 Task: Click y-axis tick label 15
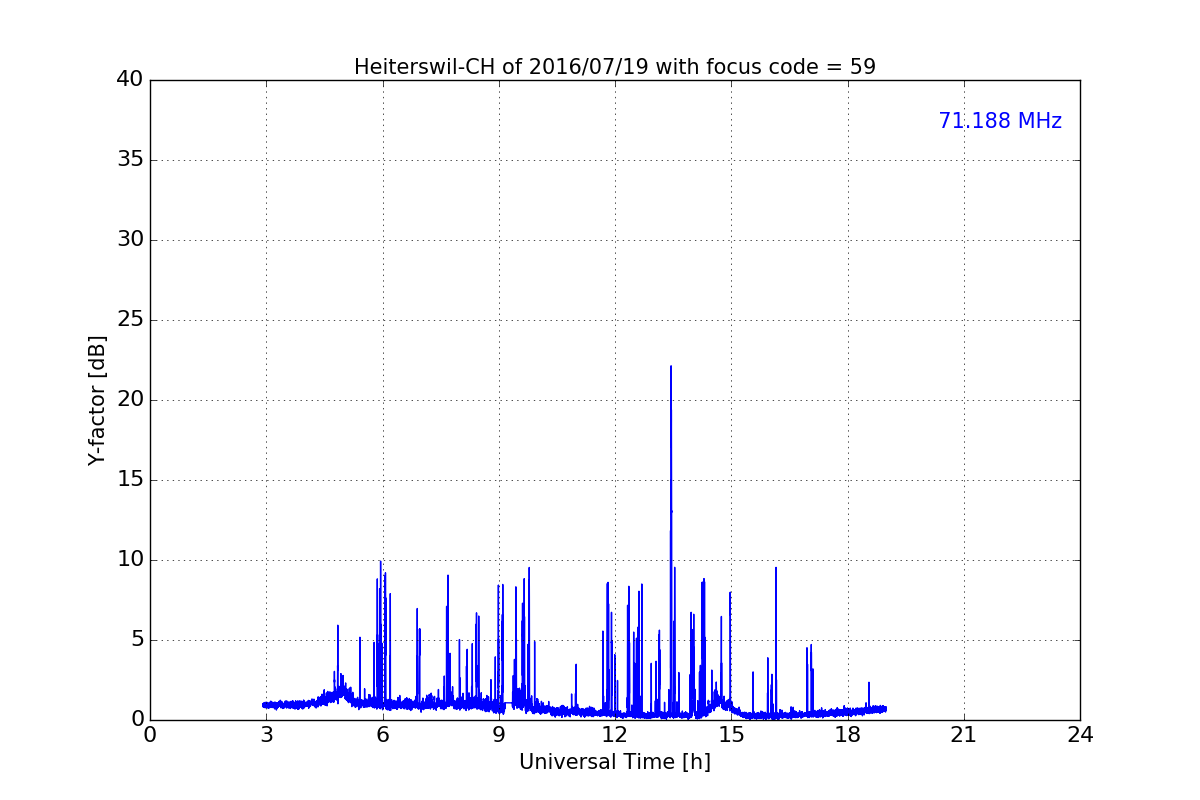click(x=130, y=480)
